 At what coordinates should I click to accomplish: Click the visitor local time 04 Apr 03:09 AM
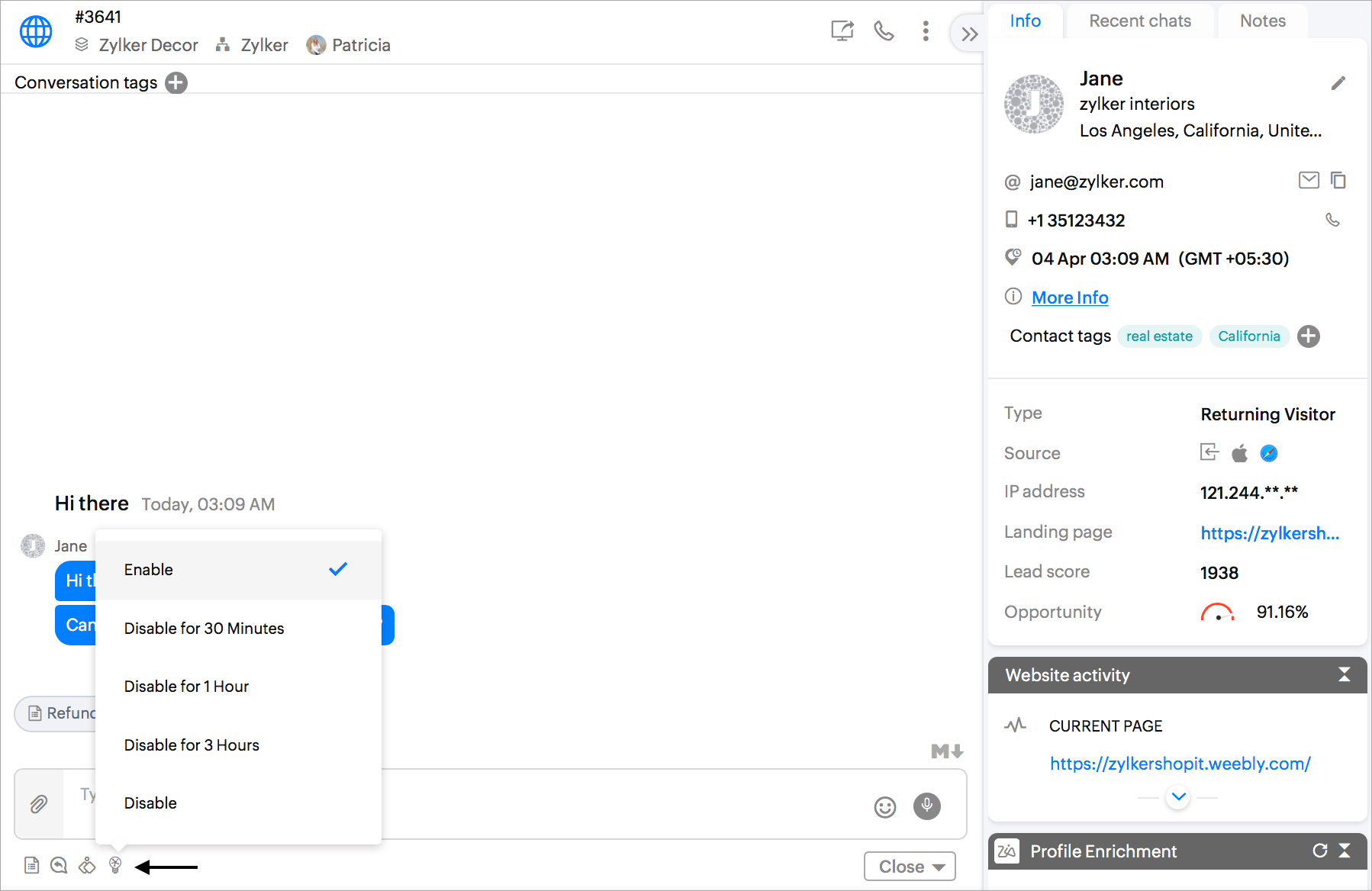point(1100,259)
